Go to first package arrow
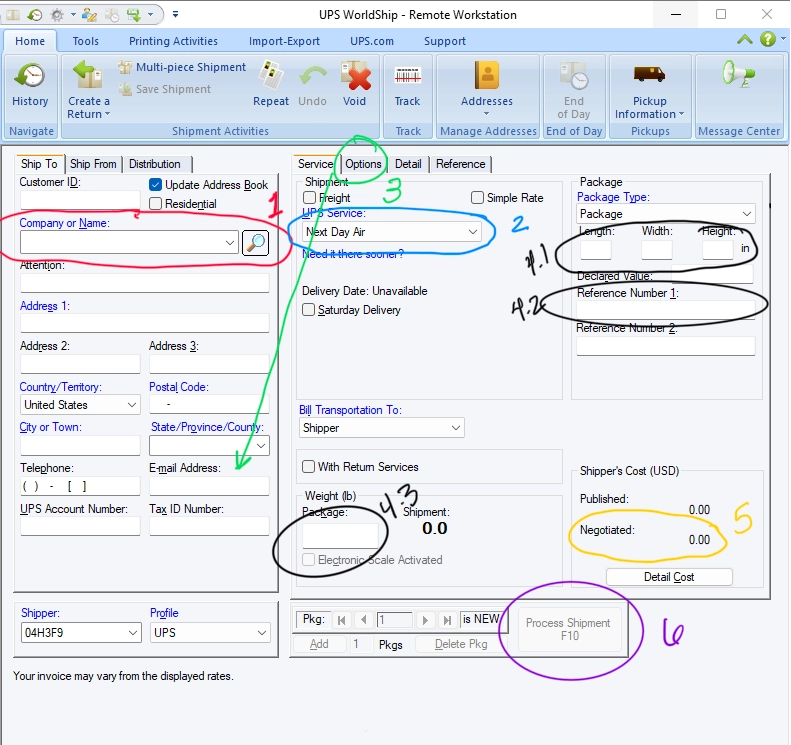 point(342,620)
